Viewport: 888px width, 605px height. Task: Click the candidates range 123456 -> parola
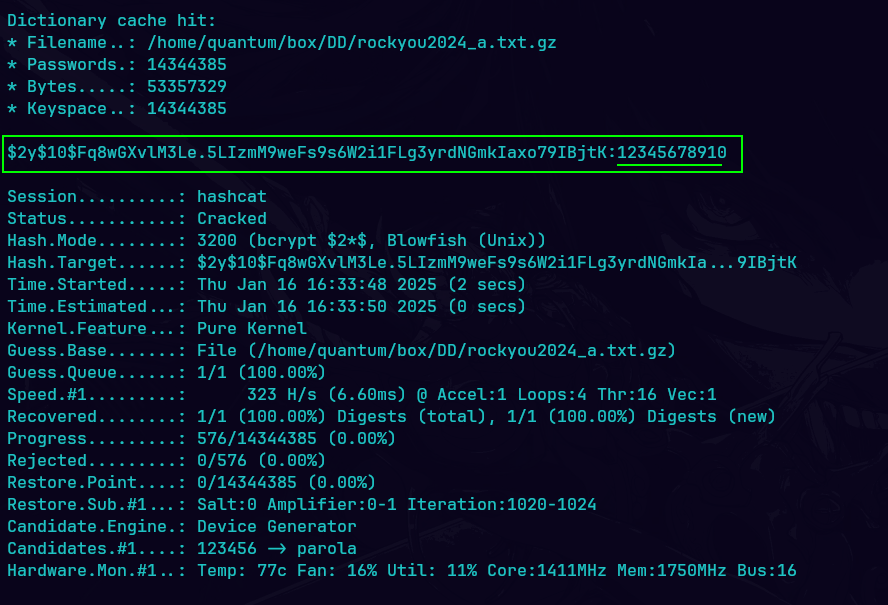coord(276,548)
